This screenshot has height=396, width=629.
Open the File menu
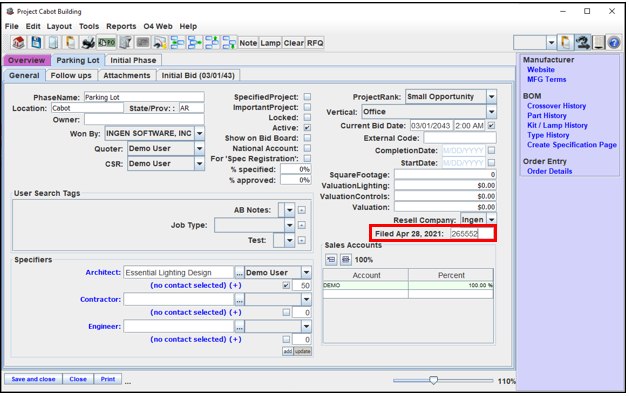click(12, 26)
